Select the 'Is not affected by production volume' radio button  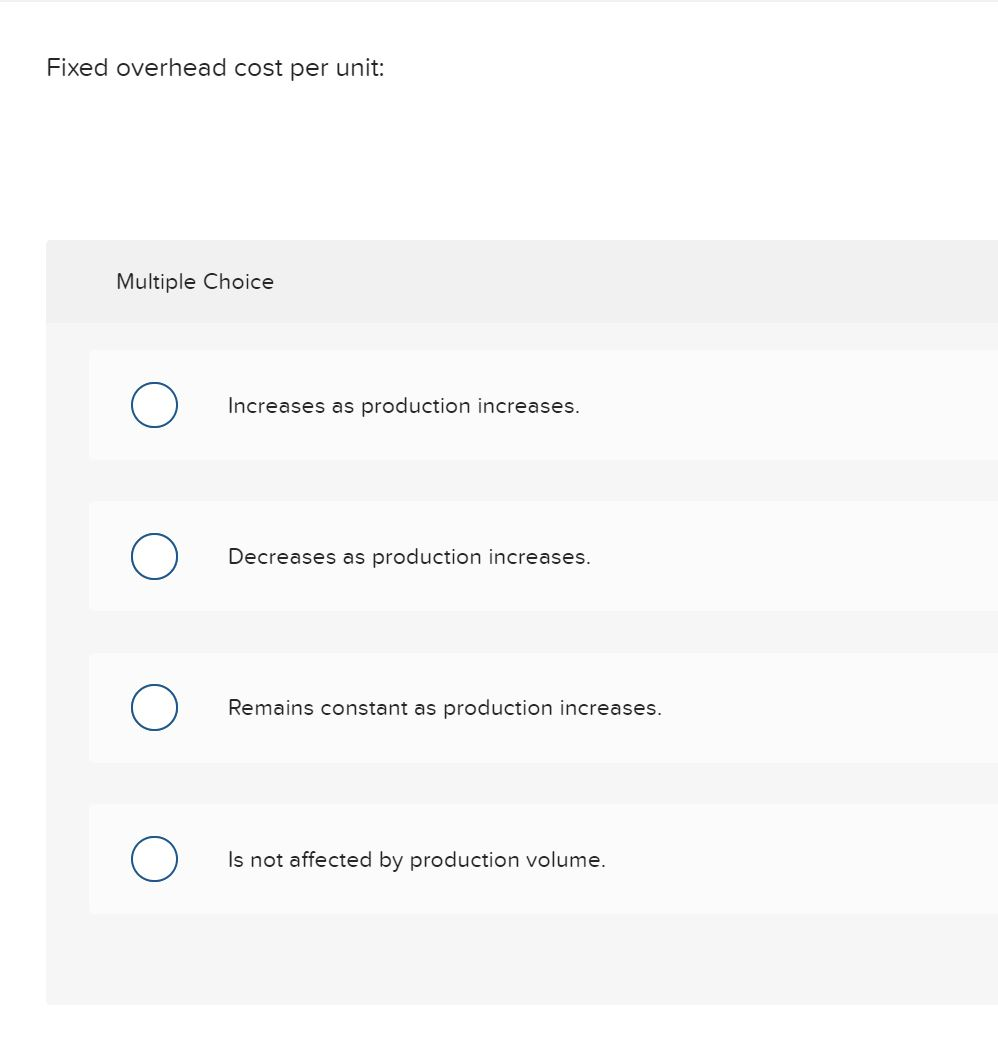pyautogui.click(x=153, y=858)
